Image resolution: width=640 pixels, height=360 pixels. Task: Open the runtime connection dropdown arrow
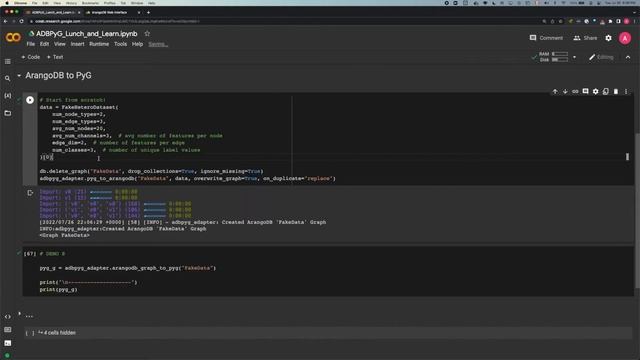[574, 57]
